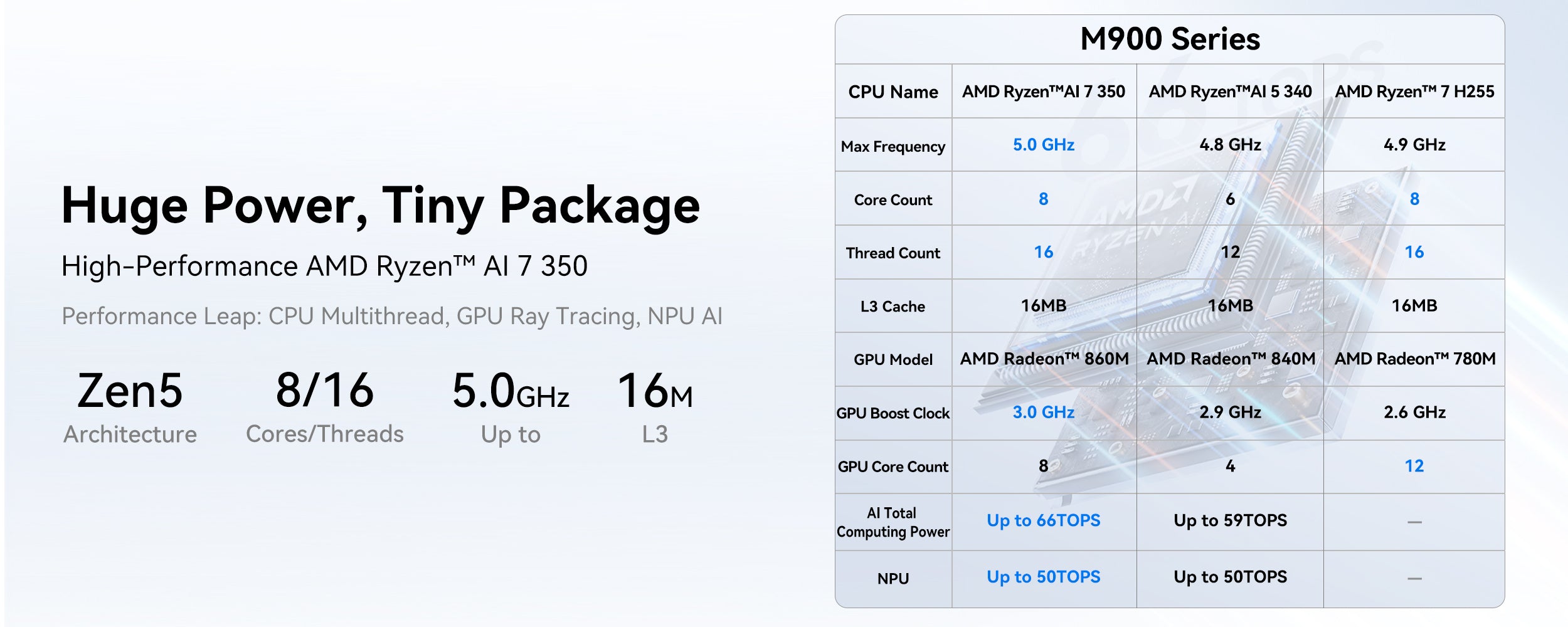The height and width of the screenshot is (627, 1568).
Task: Click the L3 Cache row label
Action: tap(893, 307)
